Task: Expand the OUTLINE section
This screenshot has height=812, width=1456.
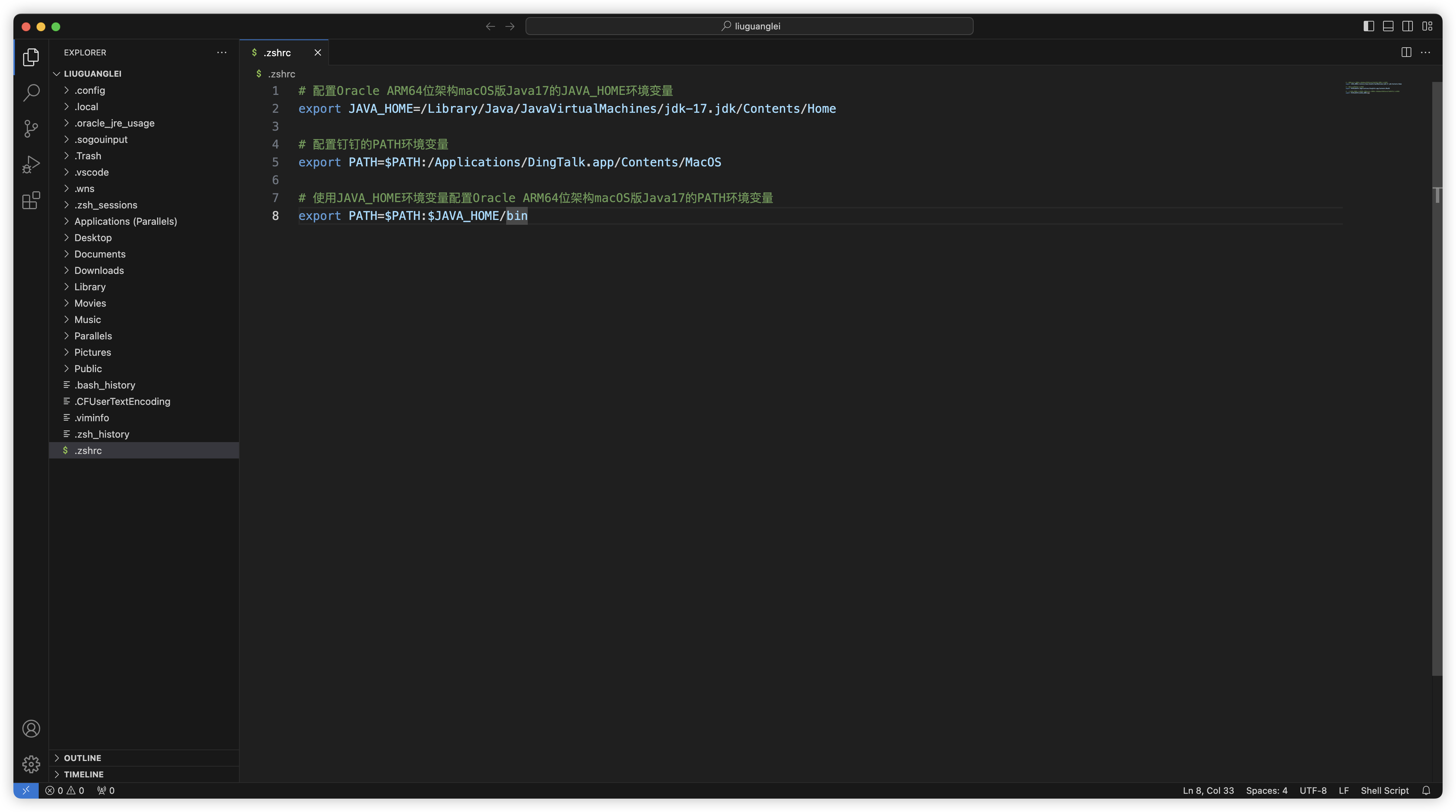Action: click(x=83, y=758)
